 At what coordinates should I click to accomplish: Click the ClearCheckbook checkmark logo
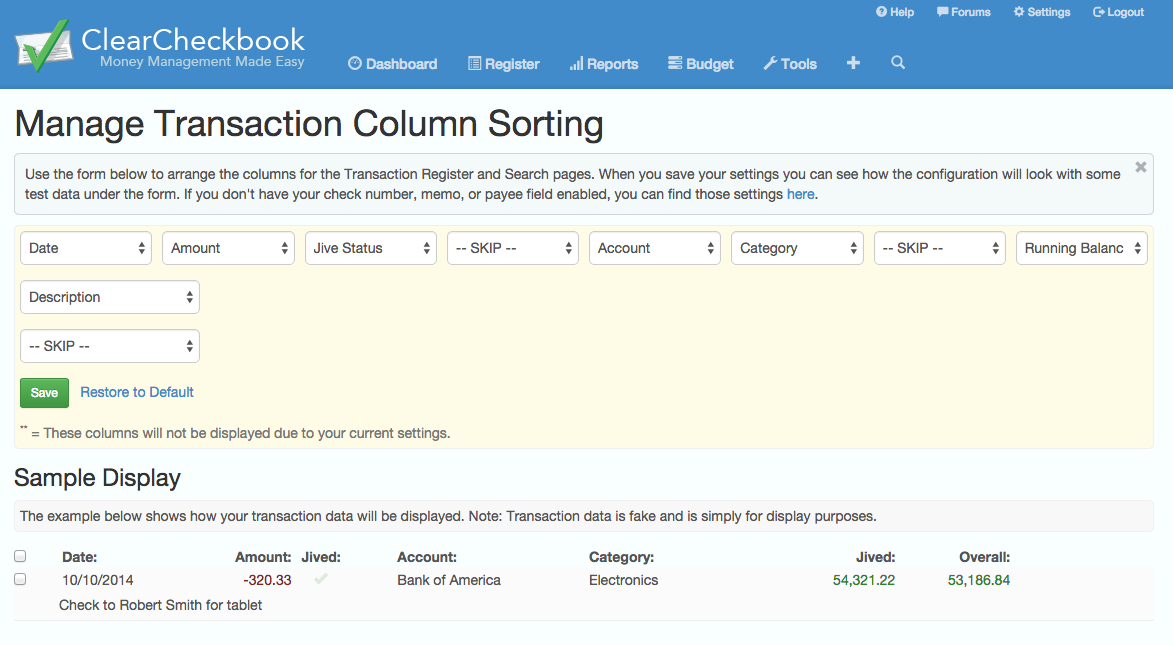(x=42, y=46)
